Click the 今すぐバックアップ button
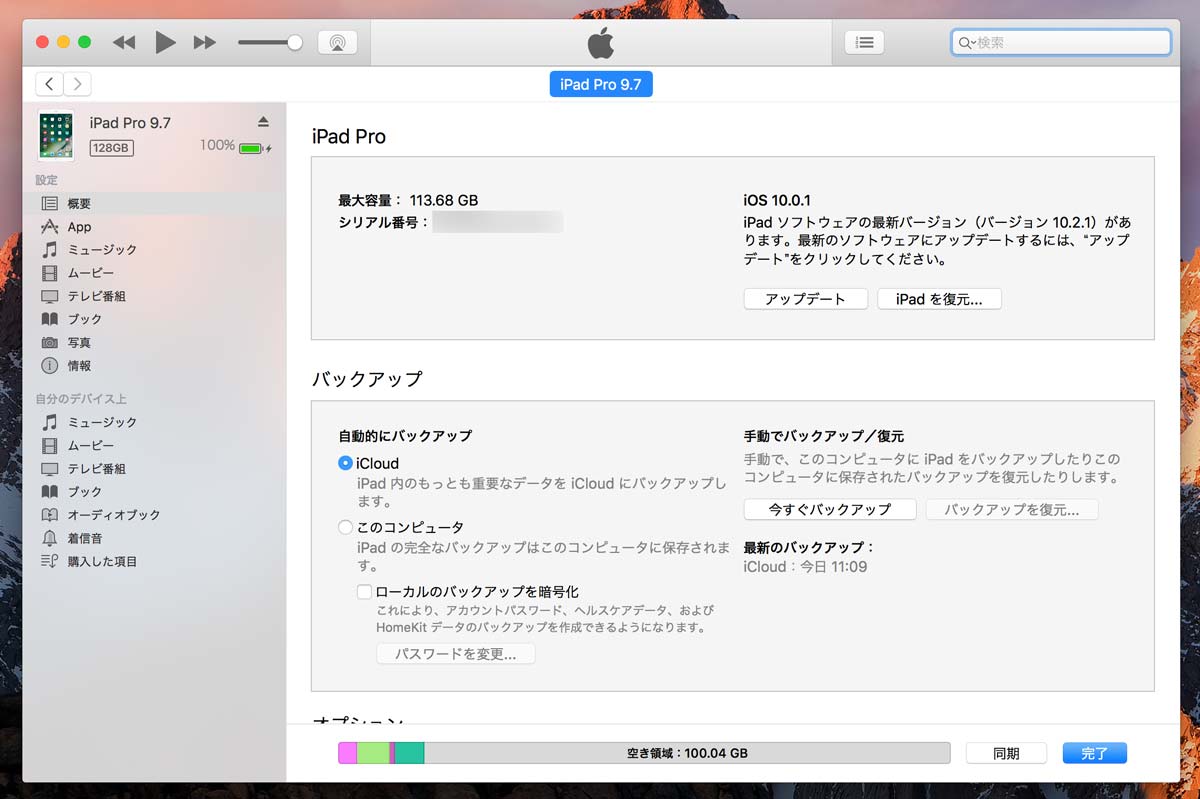 pyautogui.click(x=830, y=509)
